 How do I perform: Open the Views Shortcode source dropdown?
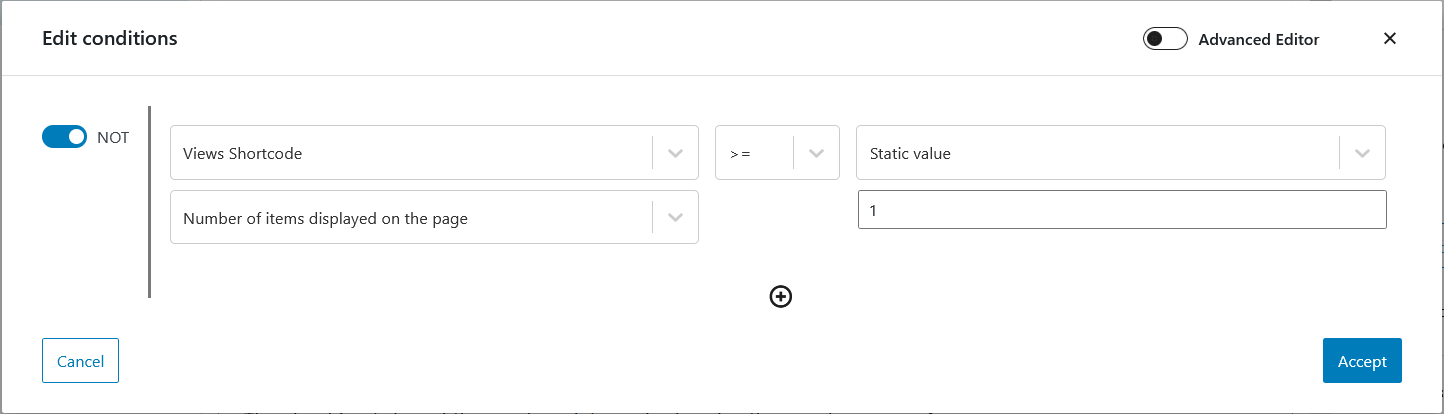point(434,153)
